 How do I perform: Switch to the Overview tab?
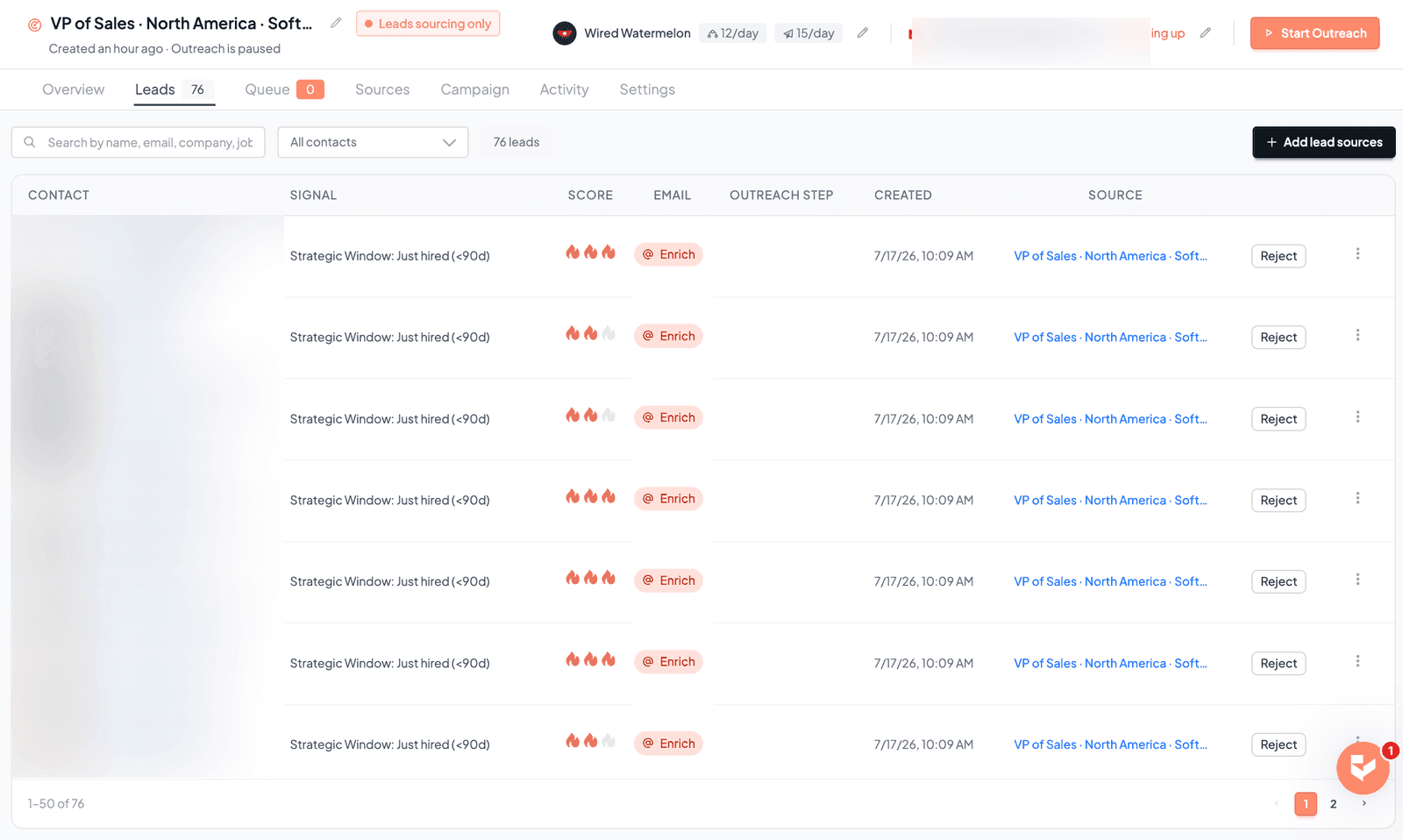tap(74, 89)
